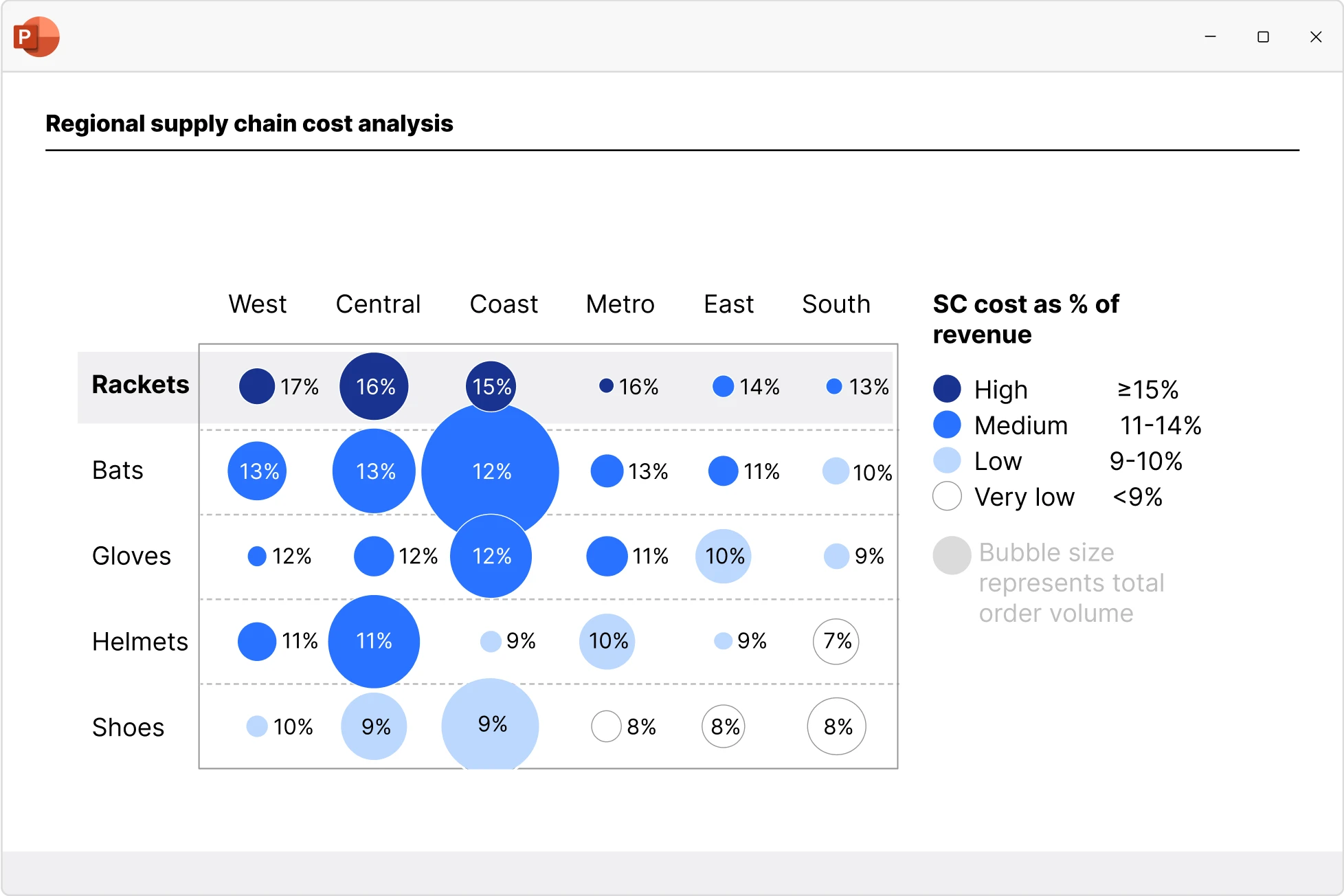Image resolution: width=1344 pixels, height=896 pixels.
Task: Click the Shoes Coast 9% bubble
Action: click(490, 725)
